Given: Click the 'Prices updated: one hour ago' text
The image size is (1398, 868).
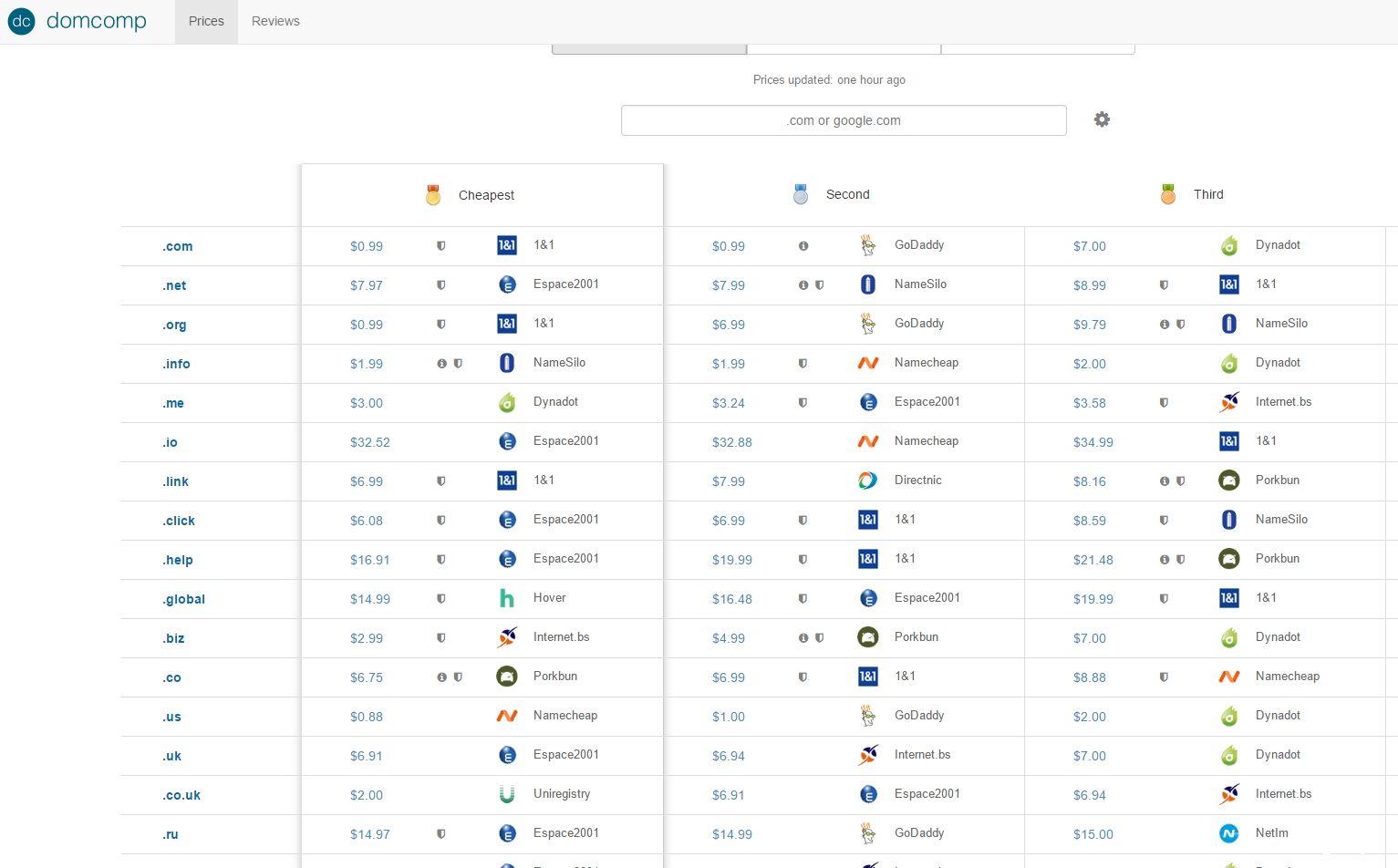Looking at the screenshot, I should tap(829, 80).
